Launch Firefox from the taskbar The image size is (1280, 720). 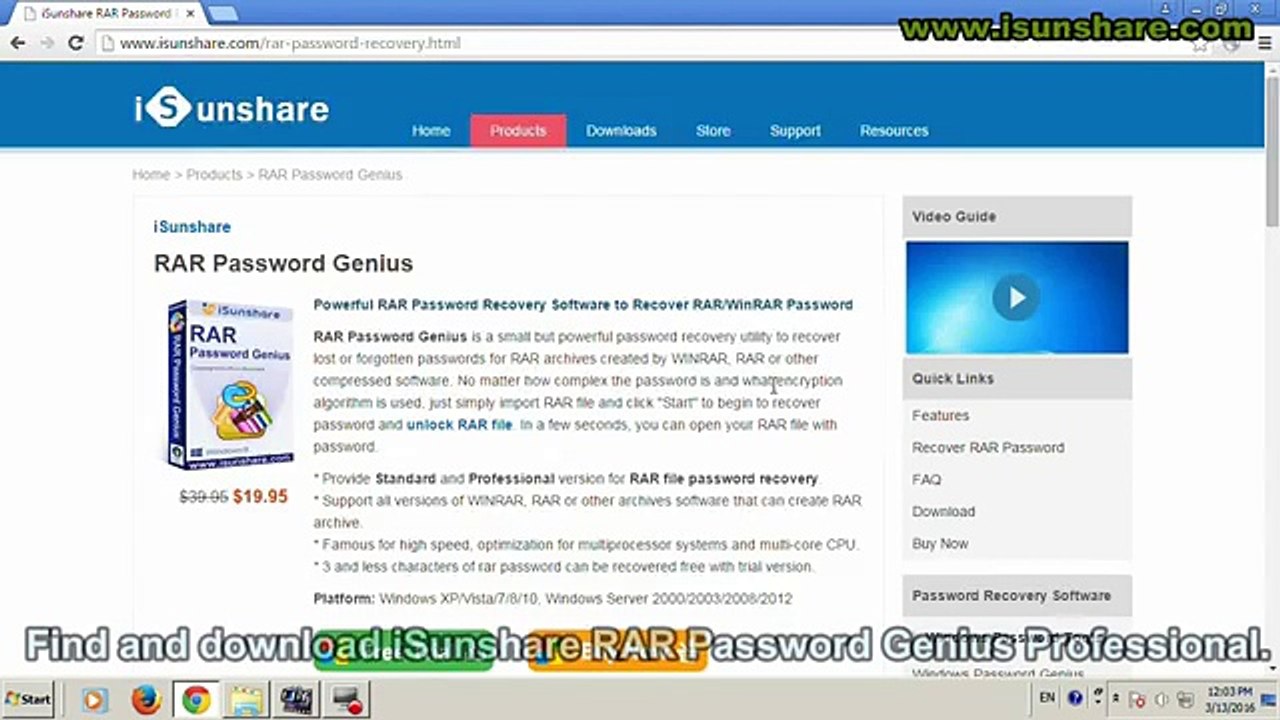[146, 700]
